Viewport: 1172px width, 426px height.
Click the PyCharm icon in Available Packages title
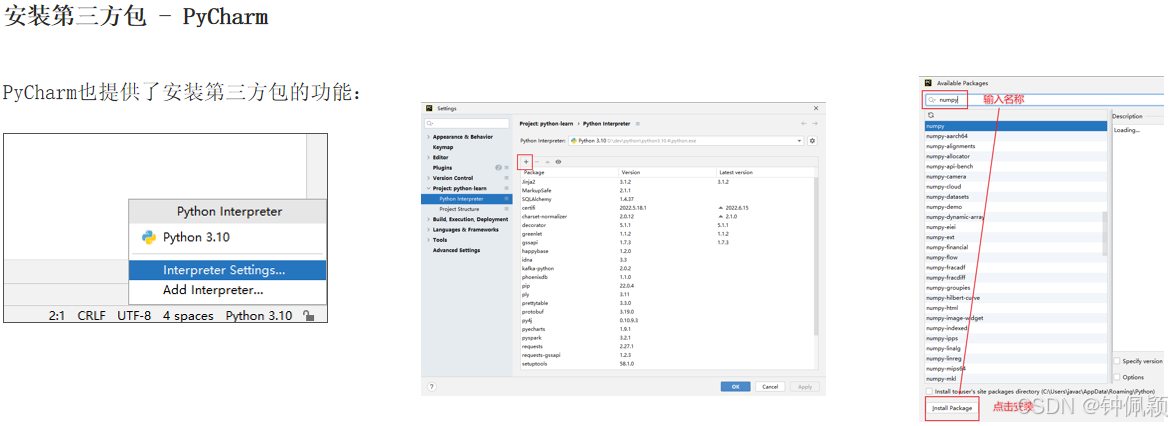[928, 83]
